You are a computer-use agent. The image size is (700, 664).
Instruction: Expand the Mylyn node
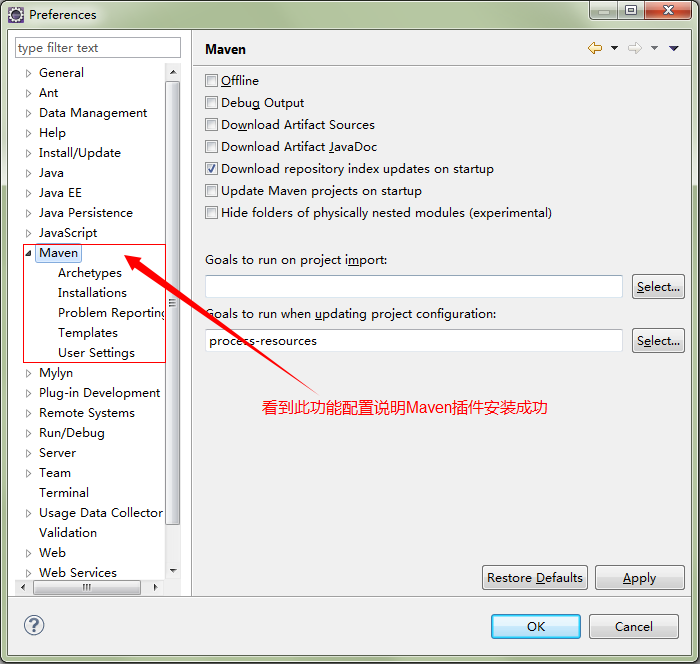(29, 373)
